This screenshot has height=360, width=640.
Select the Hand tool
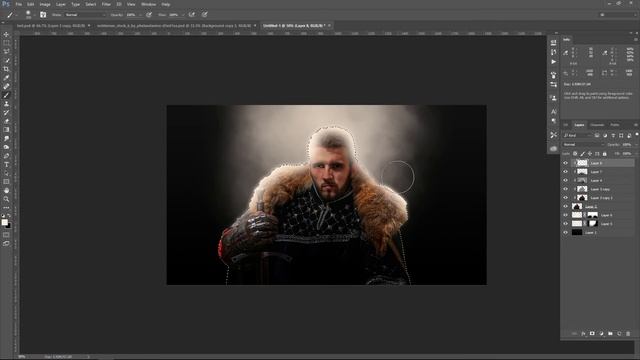pyautogui.click(x=6, y=191)
